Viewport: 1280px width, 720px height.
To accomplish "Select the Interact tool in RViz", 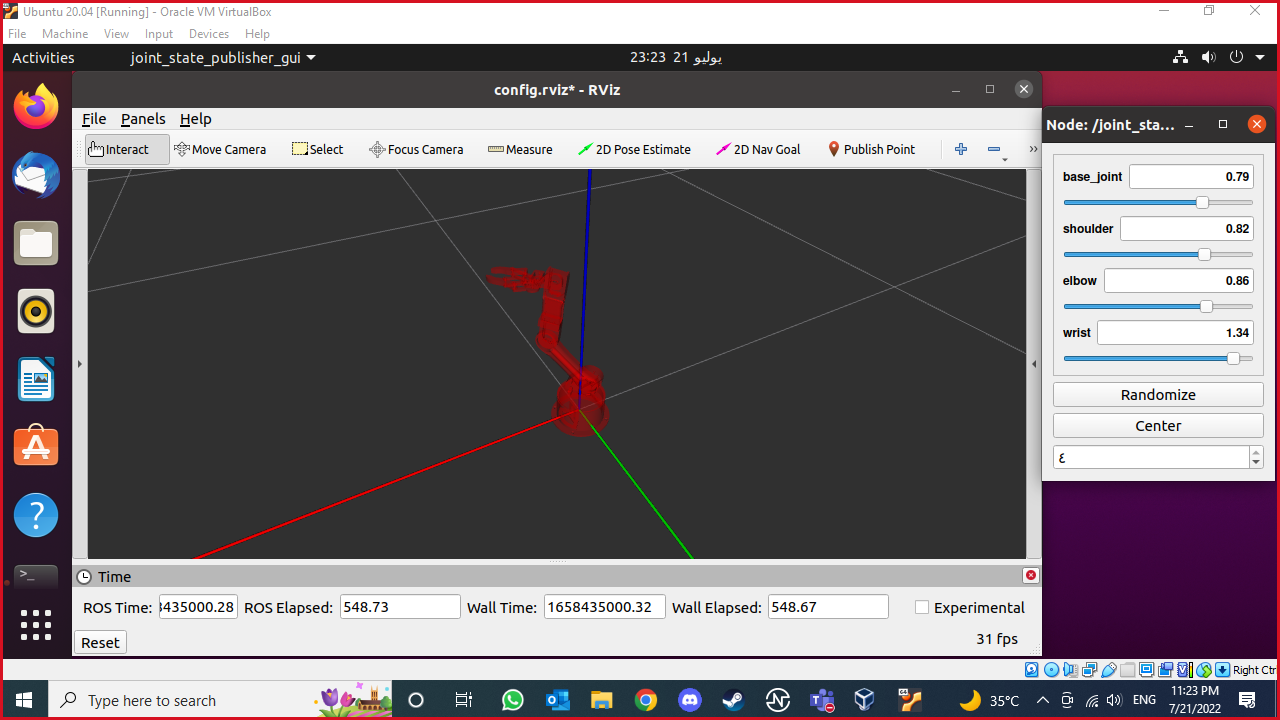I will pos(127,149).
